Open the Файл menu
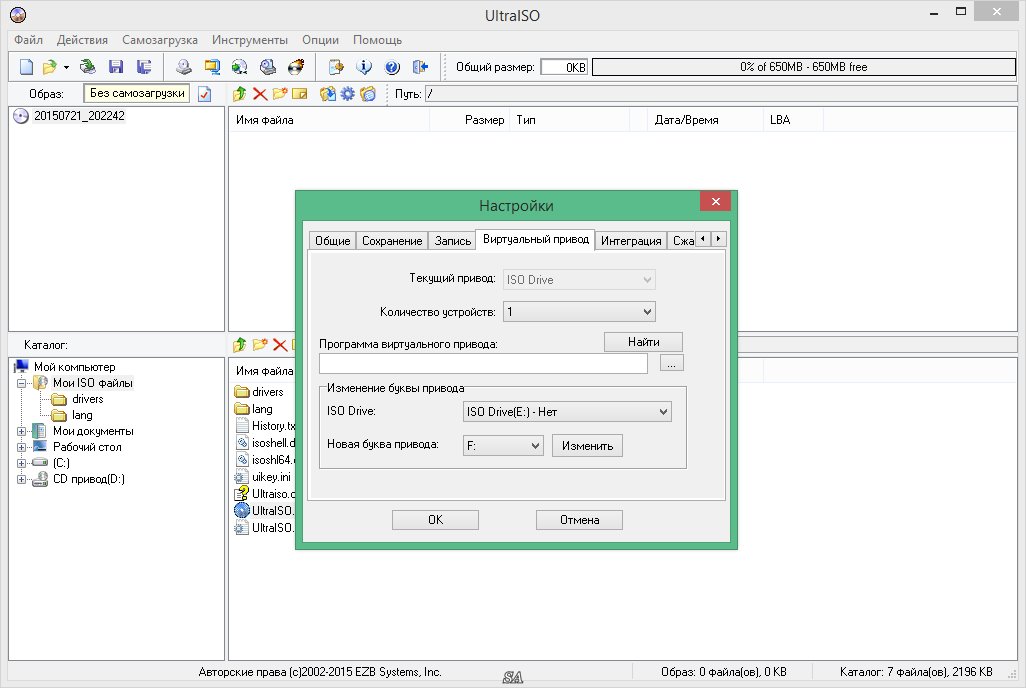The width and height of the screenshot is (1026, 688). (29, 40)
